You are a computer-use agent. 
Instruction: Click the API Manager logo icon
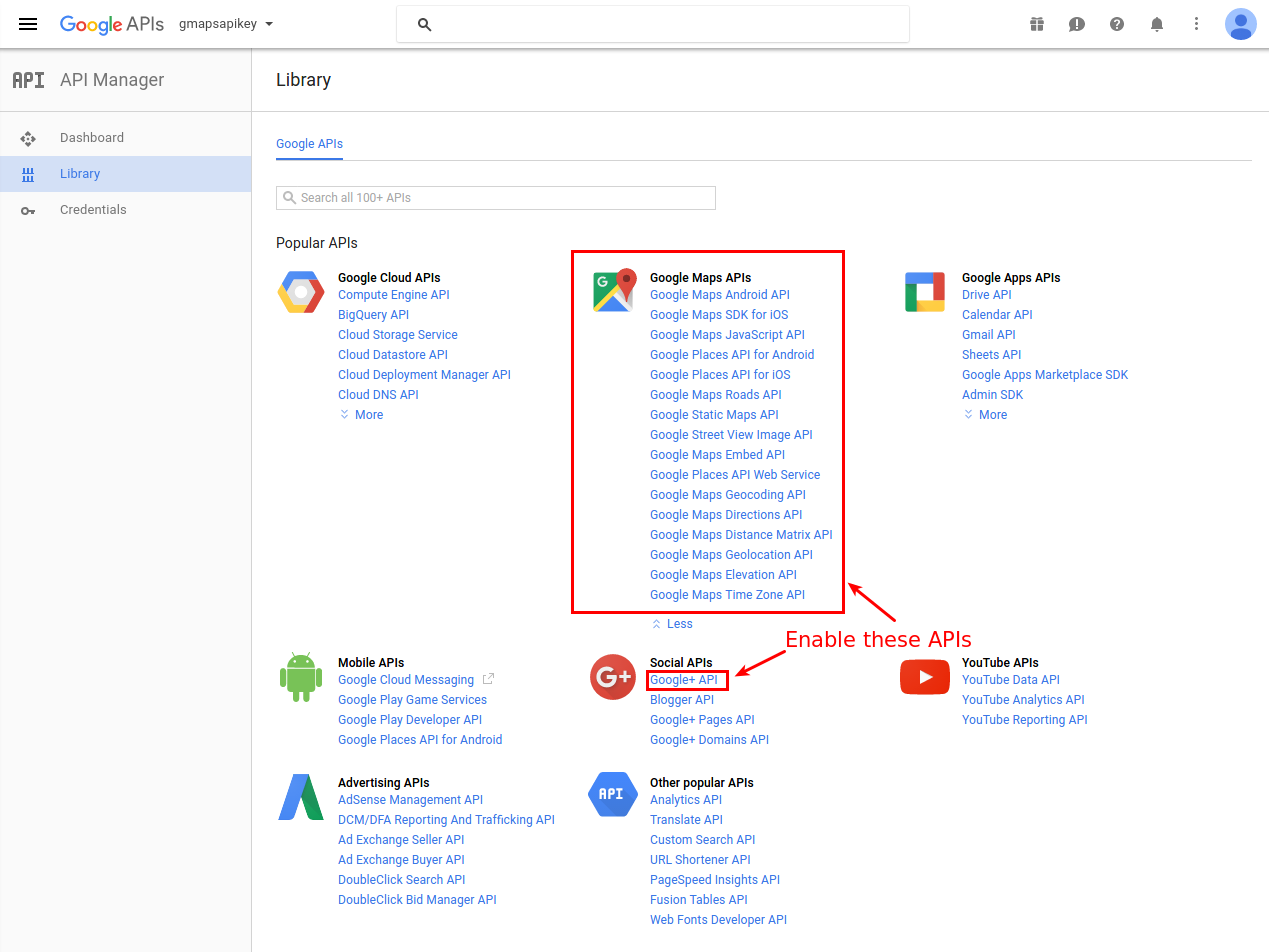click(28, 80)
